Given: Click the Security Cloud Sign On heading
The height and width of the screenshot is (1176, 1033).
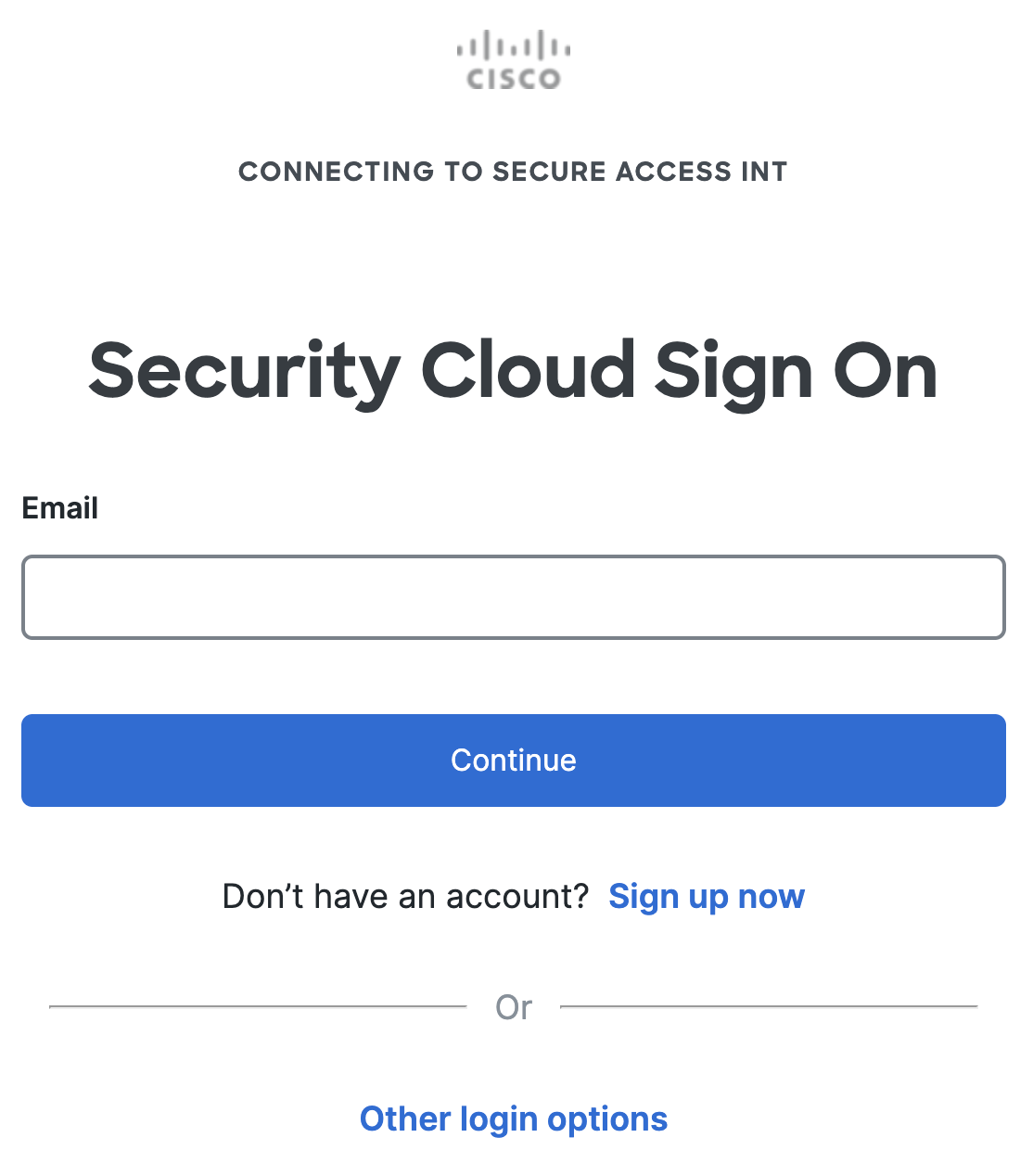Looking at the screenshot, I should [x=514, y=373].
